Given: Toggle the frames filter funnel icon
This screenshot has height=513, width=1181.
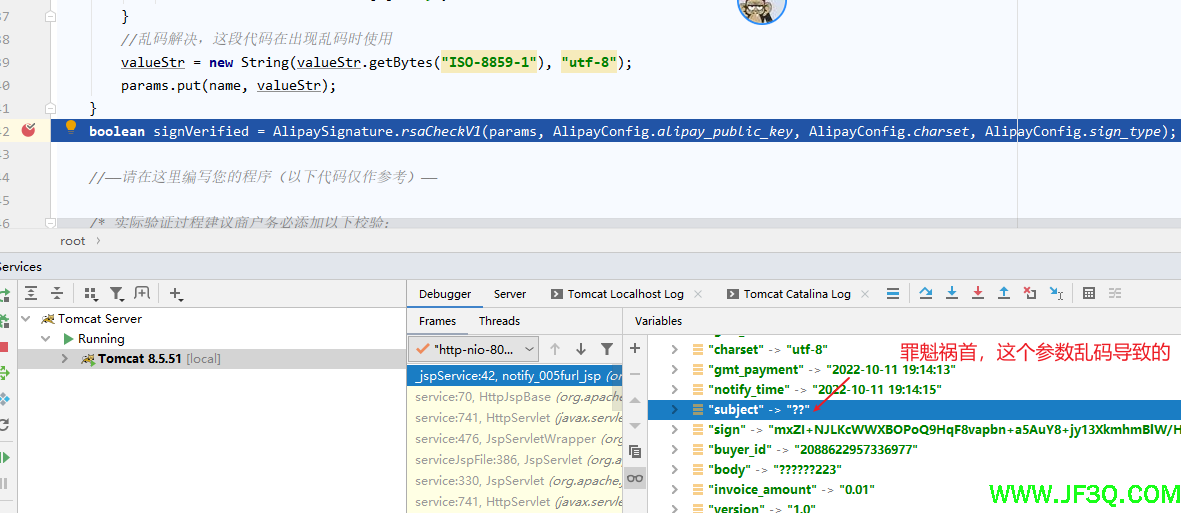Looking at the screenshot, I should click(607, 349).
